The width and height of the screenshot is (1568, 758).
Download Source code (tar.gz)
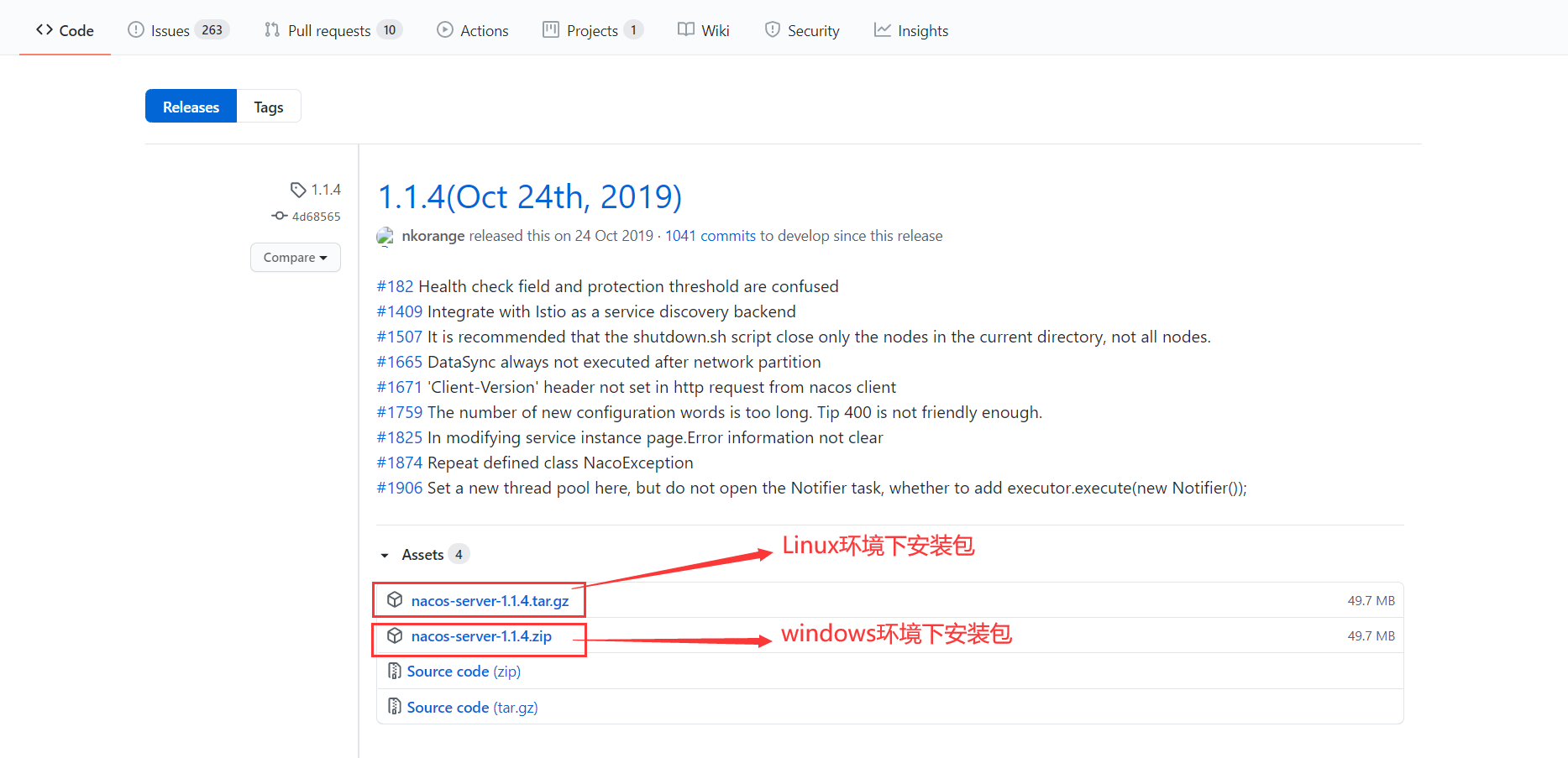click(x=472, y=708)
